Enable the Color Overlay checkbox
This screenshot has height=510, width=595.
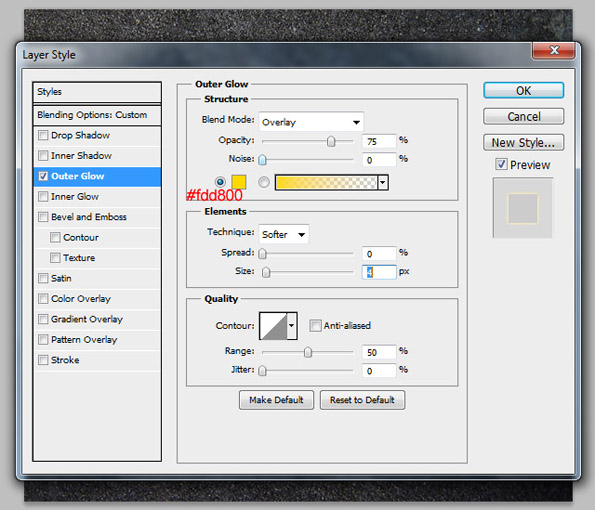tap(43, 299)
